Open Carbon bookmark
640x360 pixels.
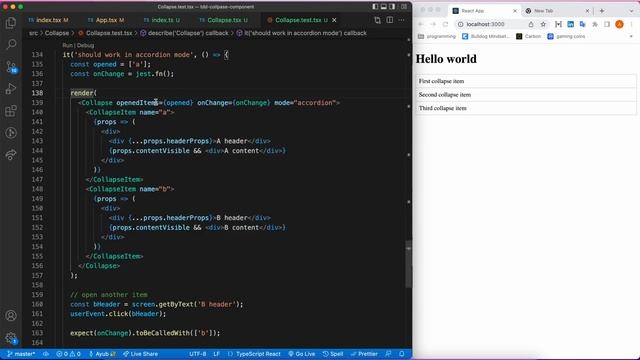pyautogui.click(x=529, y=36)
